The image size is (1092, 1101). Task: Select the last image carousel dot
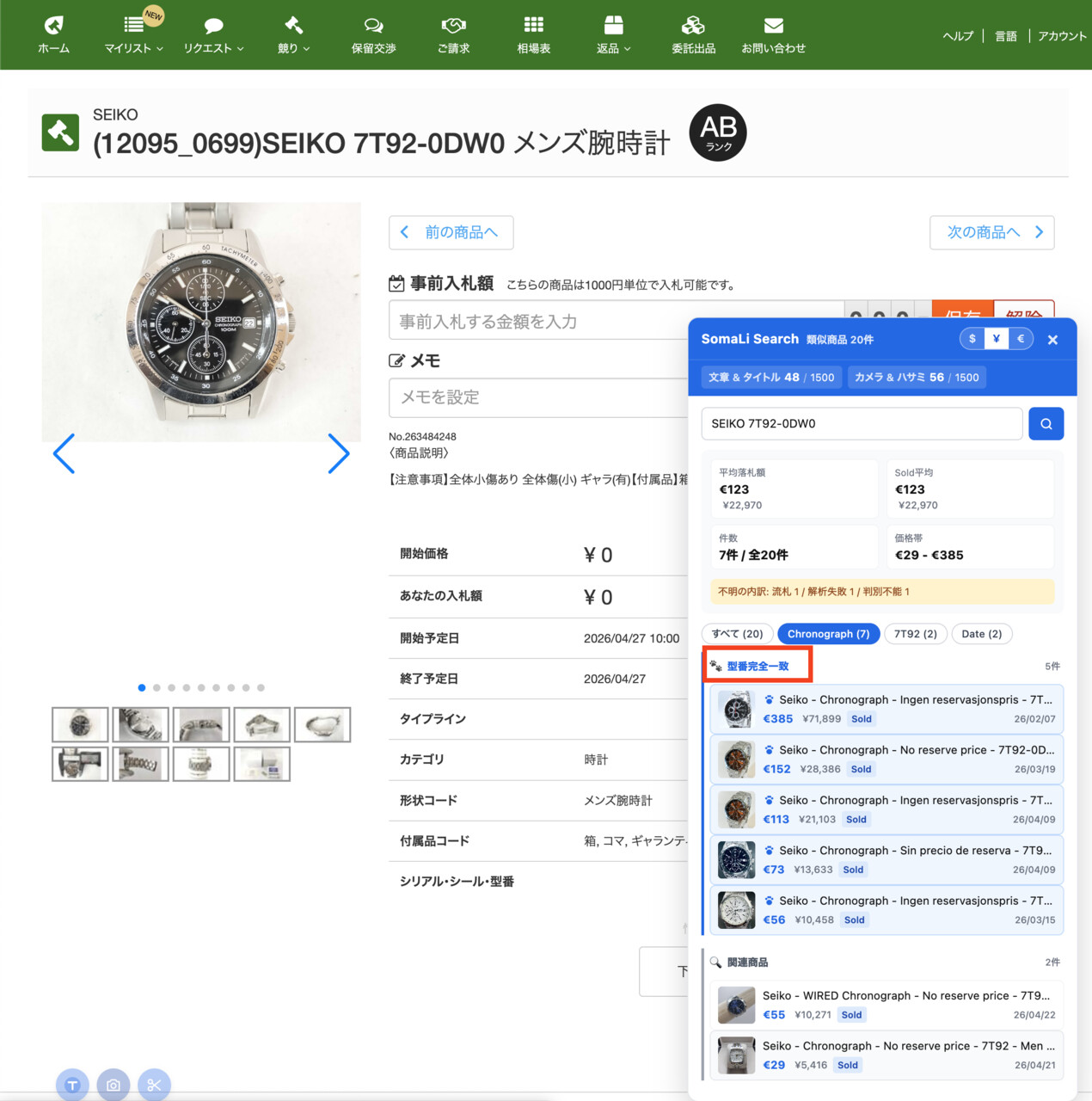pyautogui.click(x=261, y=687)
